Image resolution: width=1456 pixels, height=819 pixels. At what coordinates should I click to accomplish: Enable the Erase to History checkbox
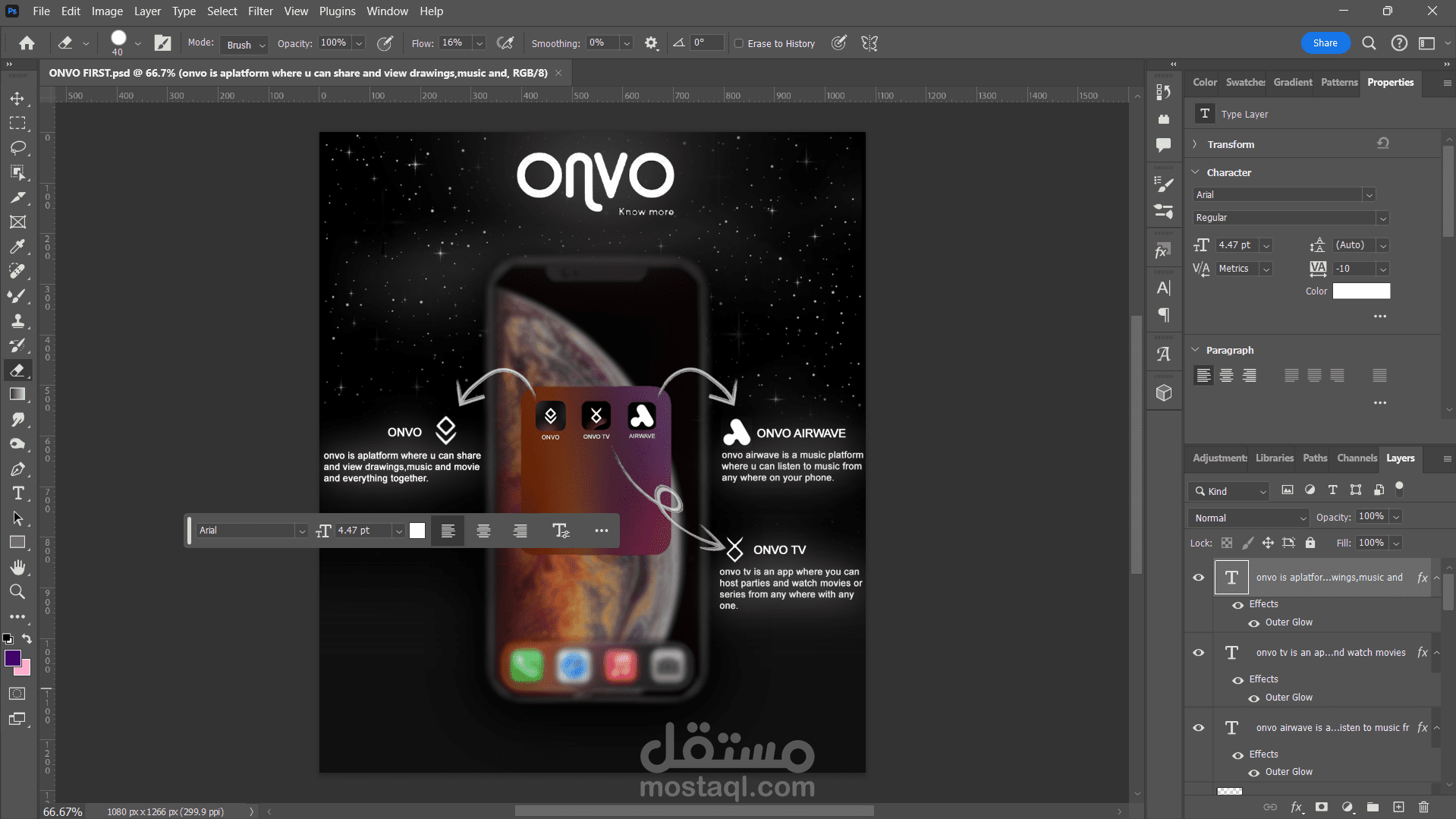[x=738, y=43]
